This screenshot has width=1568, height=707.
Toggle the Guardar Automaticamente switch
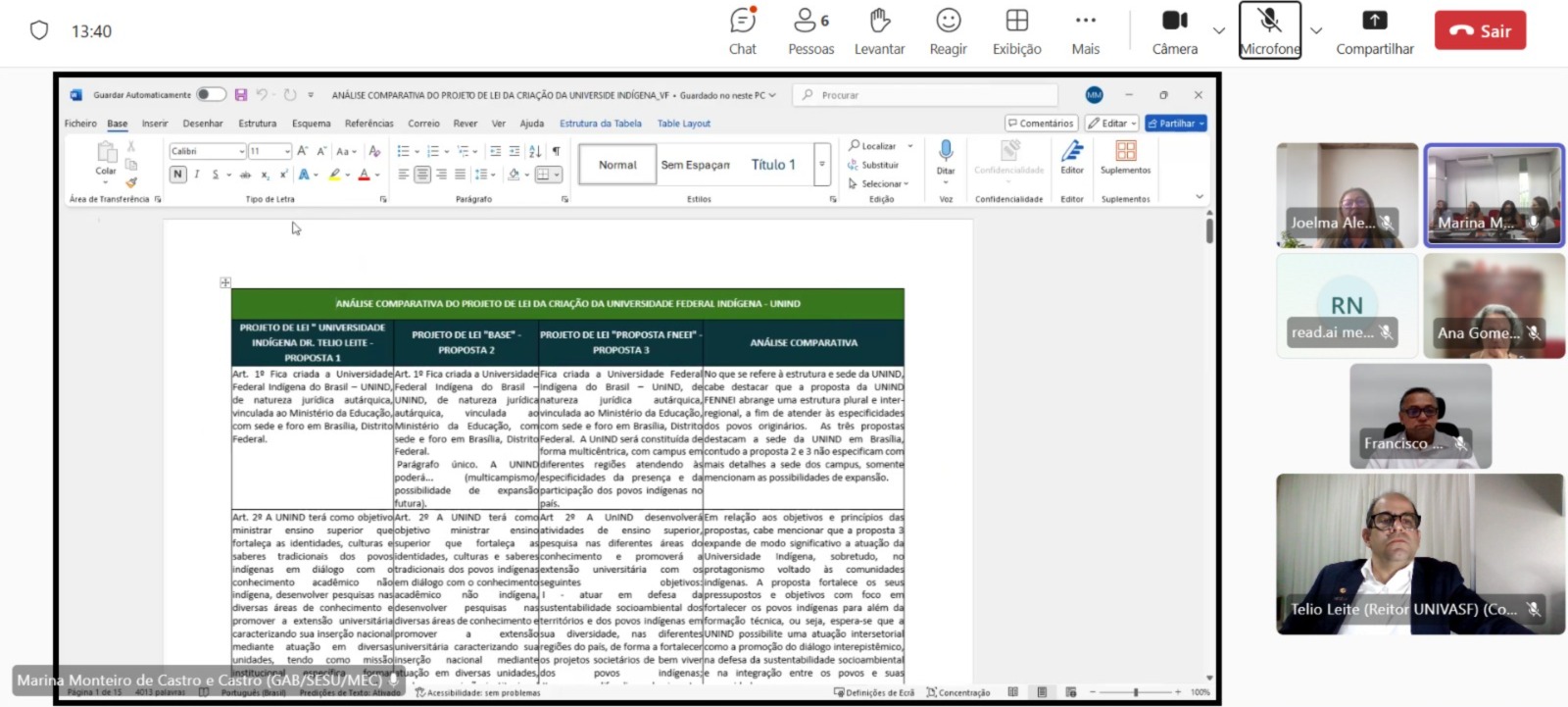click(210, 95)
